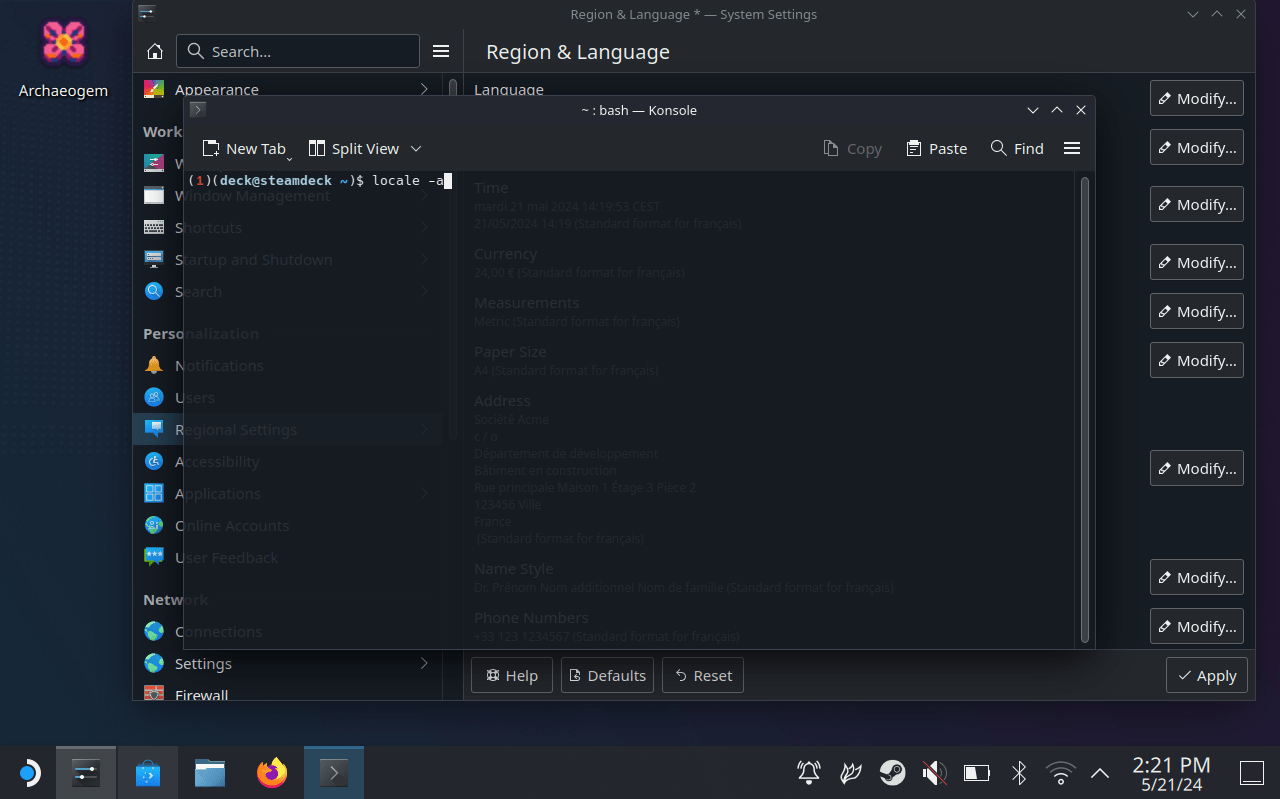Click the muted audio volume tray icon
The height and width of the screenshot is (799, 1280).
[x=934, y=772]
